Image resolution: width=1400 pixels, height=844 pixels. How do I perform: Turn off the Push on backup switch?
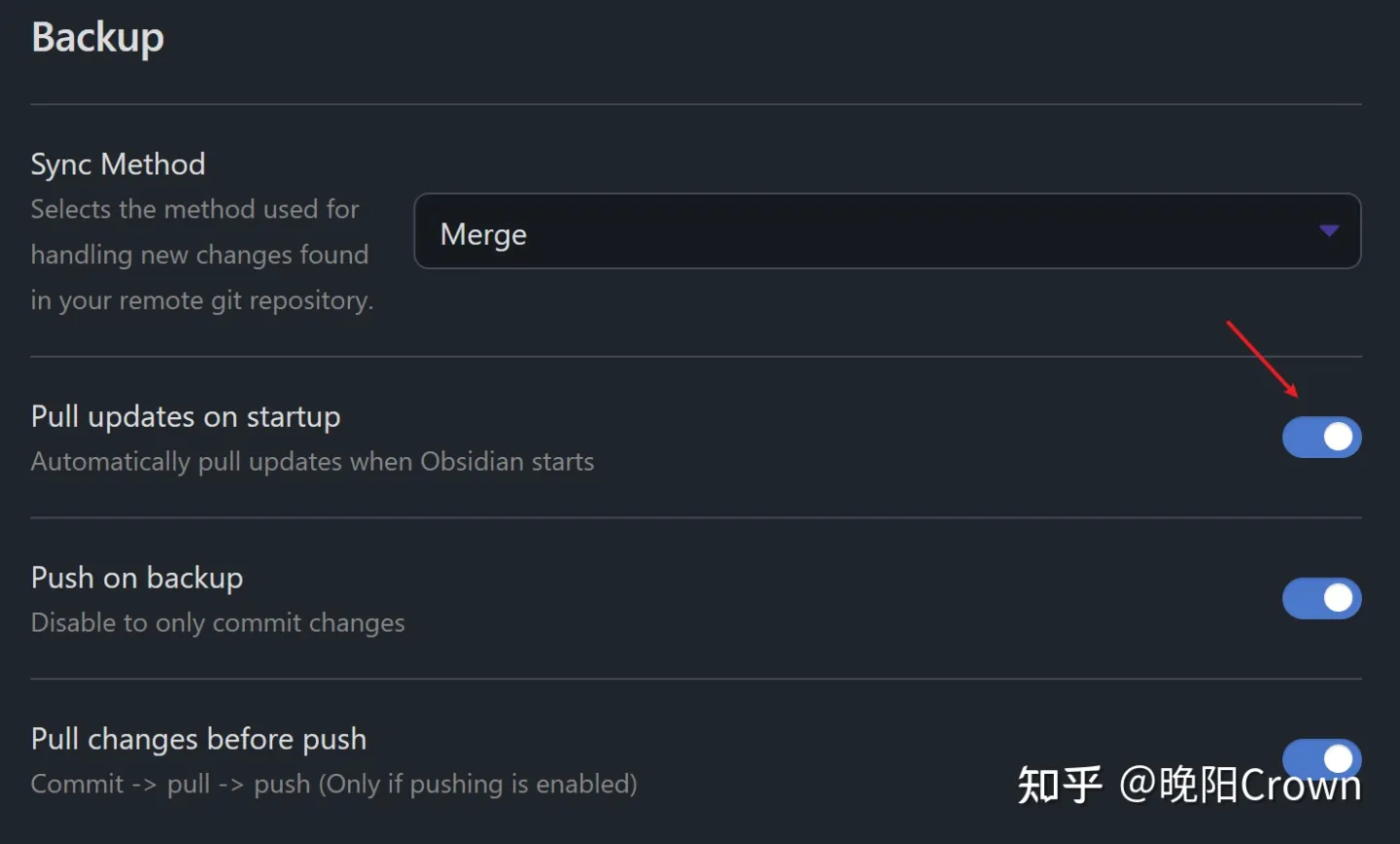1321,599
